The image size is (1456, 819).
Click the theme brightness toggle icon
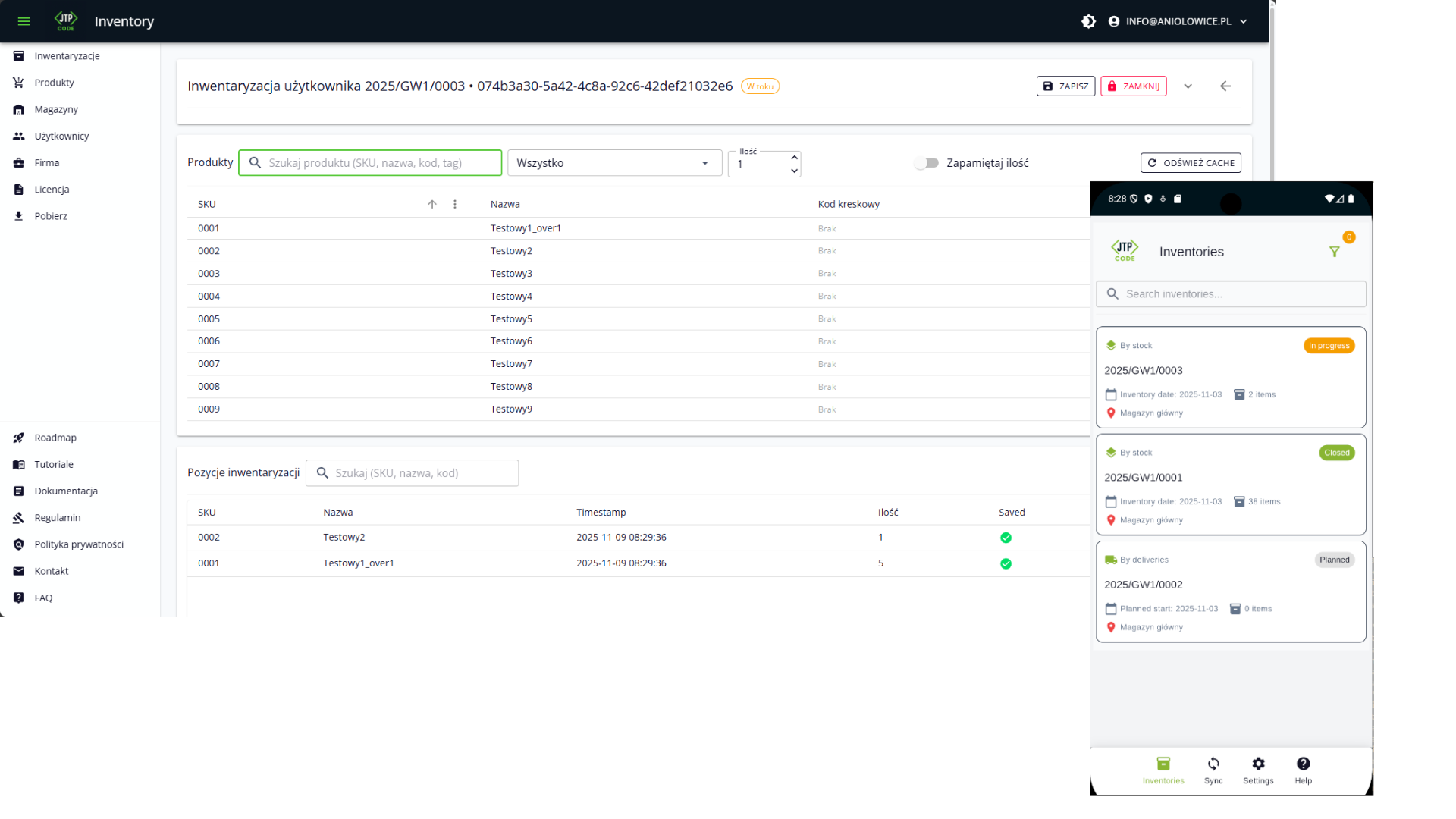[1088, 21]
